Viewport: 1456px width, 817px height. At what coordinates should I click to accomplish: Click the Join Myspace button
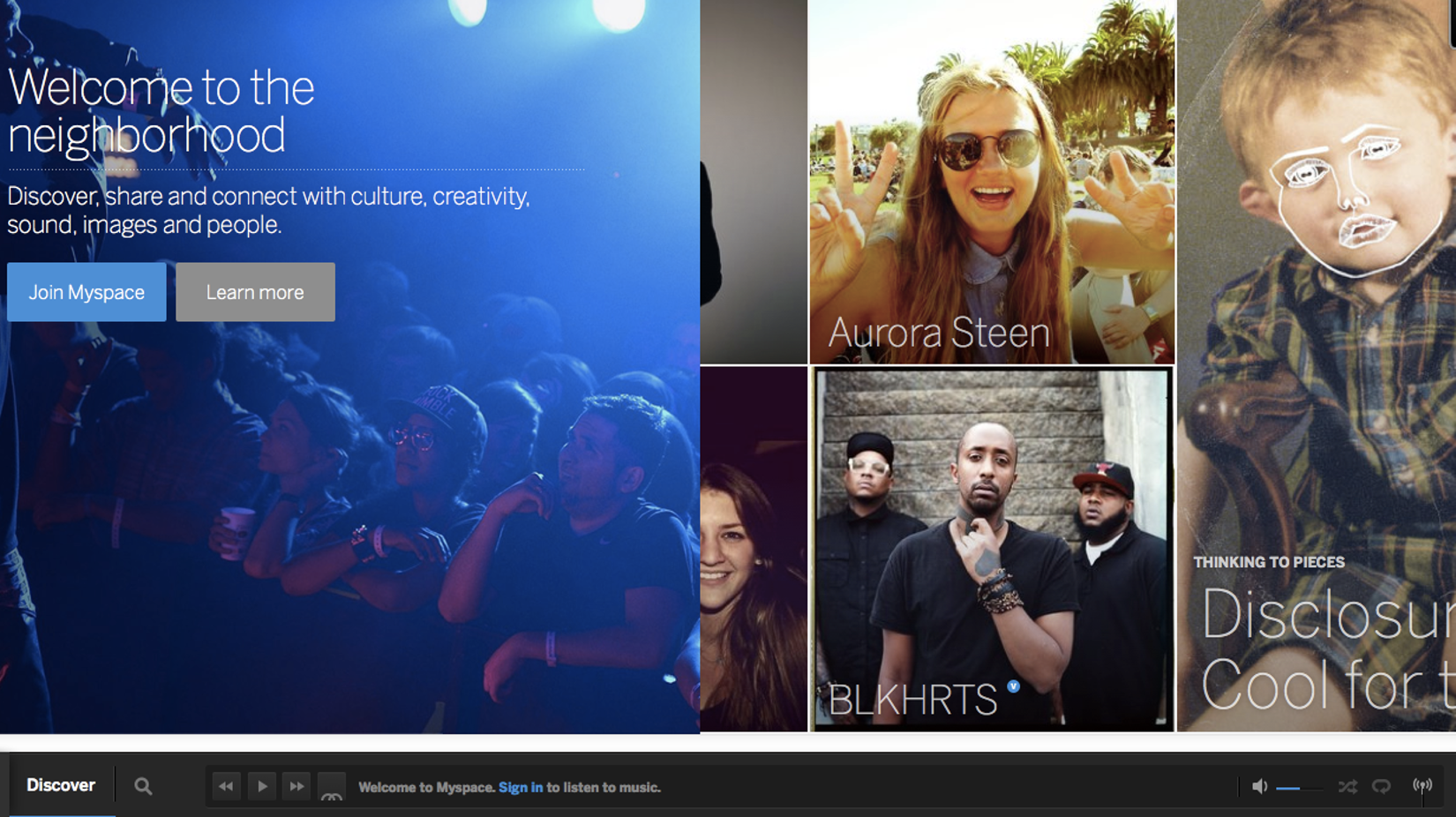click(86, 291)
